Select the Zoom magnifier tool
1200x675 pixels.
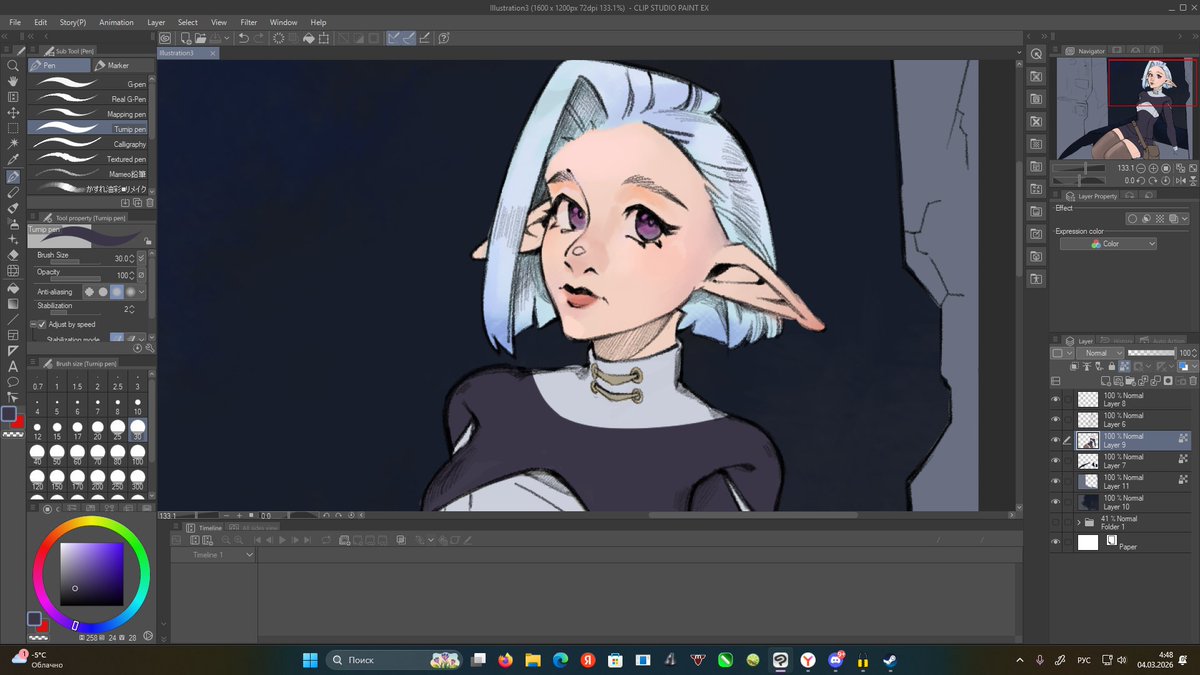click(13, 65)
